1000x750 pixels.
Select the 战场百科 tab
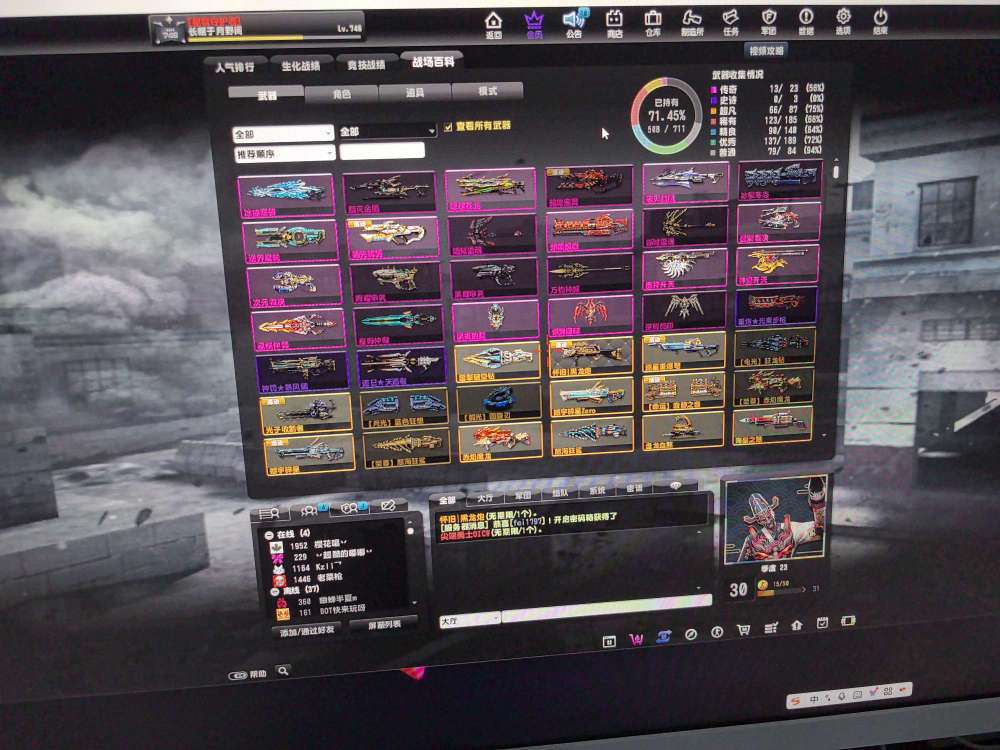[433, 62]
